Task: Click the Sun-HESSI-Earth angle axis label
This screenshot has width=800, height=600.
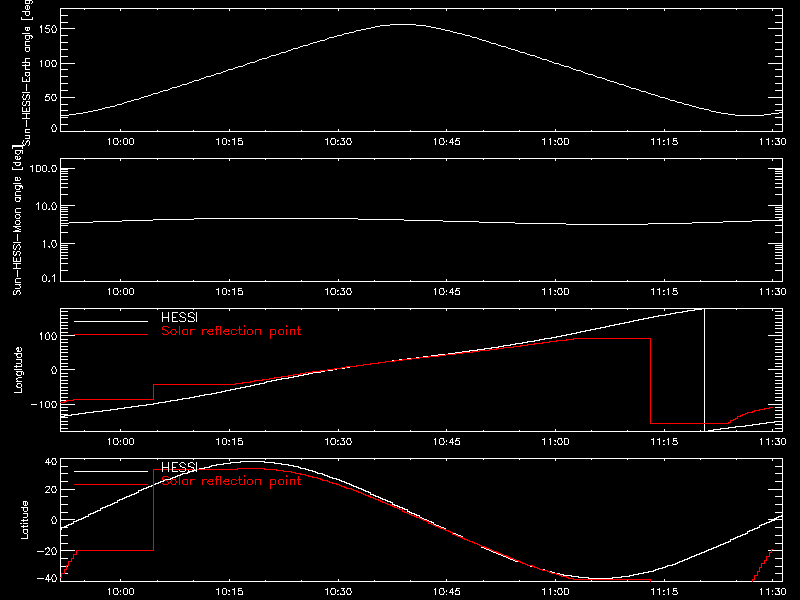Action: [27, 73]
